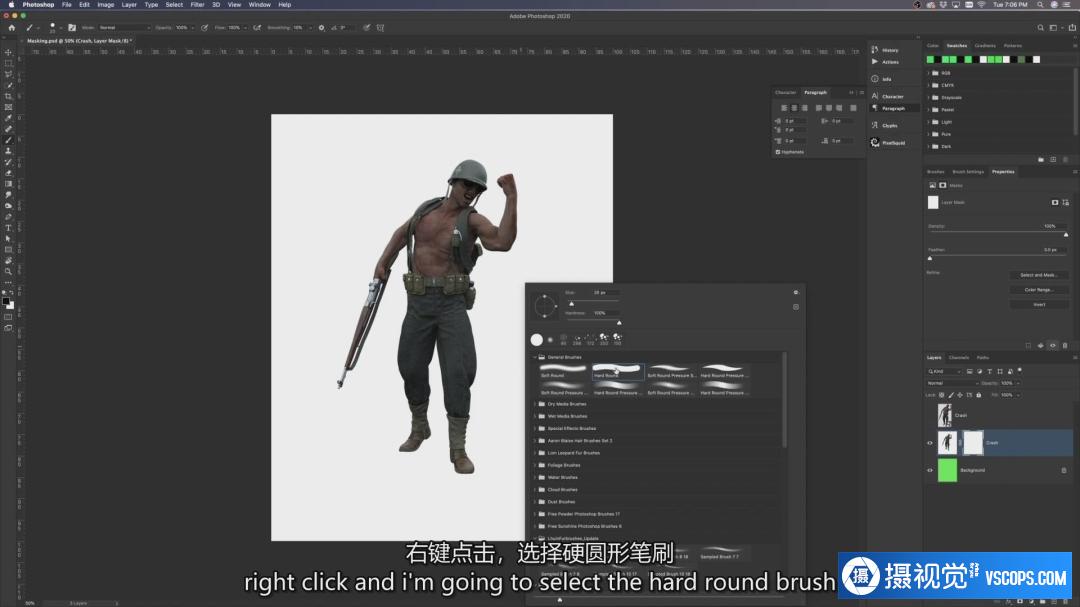Select the Clone Stamp tool

pyautogui.click(x=8, y=151)
